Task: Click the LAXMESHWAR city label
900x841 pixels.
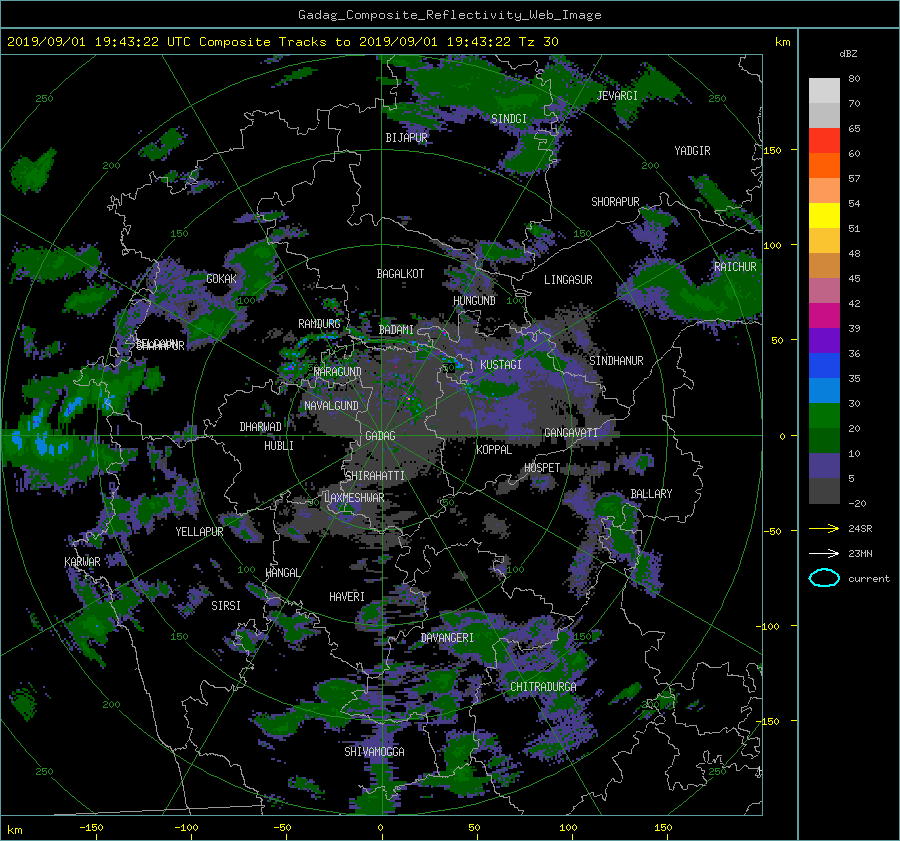Action: [354, 498]
